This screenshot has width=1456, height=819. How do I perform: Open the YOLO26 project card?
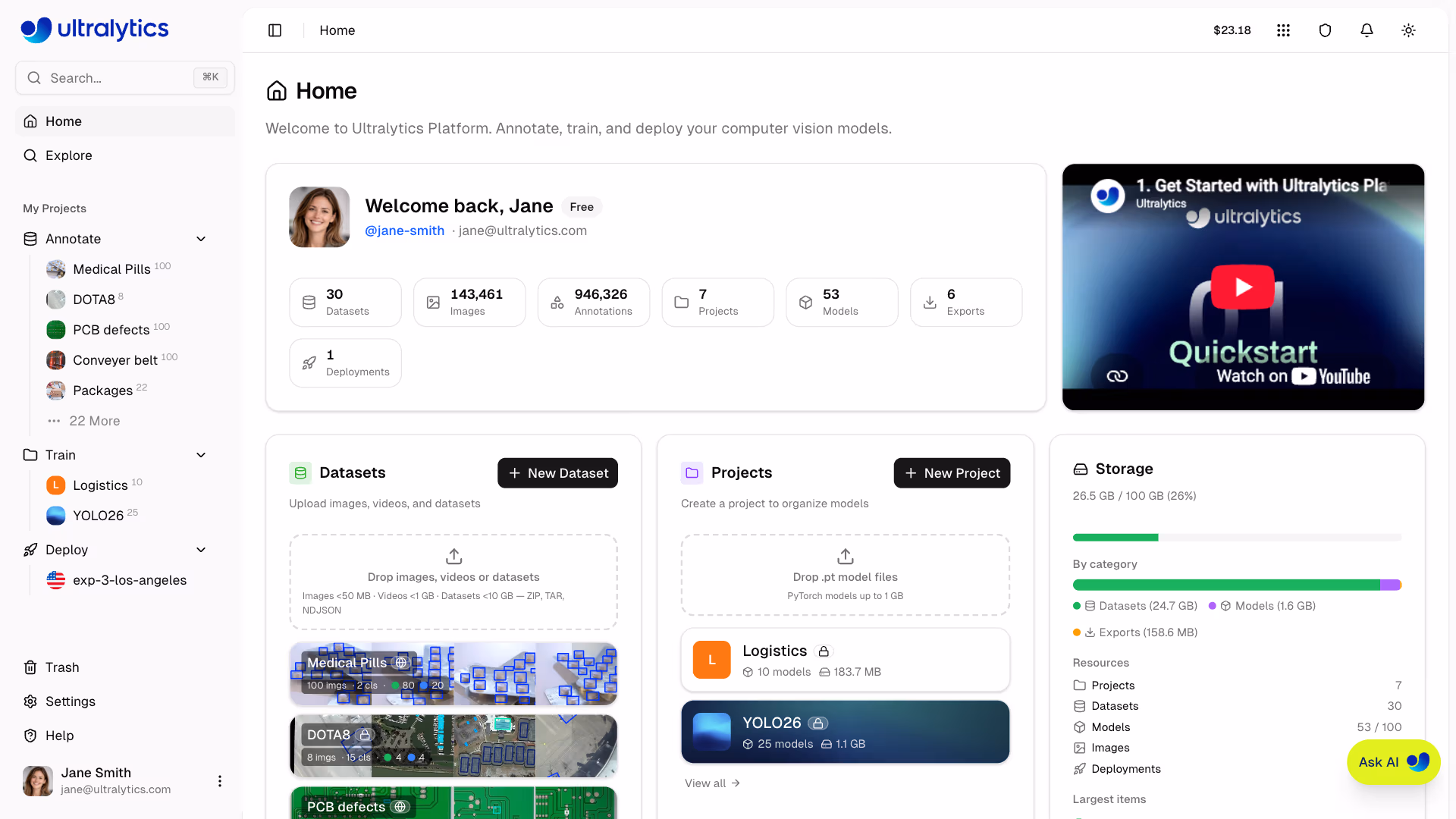click(x=845, y=732)
